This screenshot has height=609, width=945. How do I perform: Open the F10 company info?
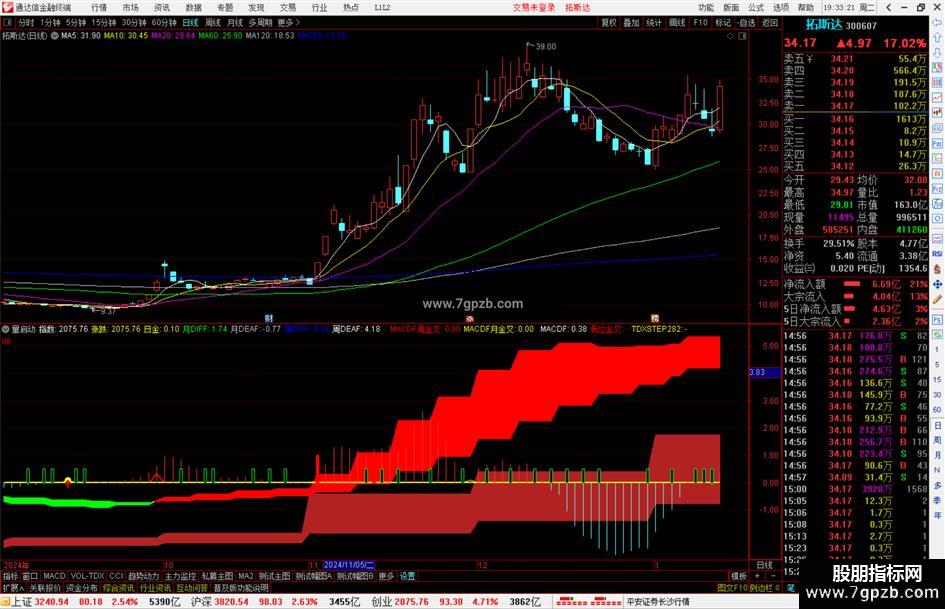pyautogui.click(x=700, y=22)
